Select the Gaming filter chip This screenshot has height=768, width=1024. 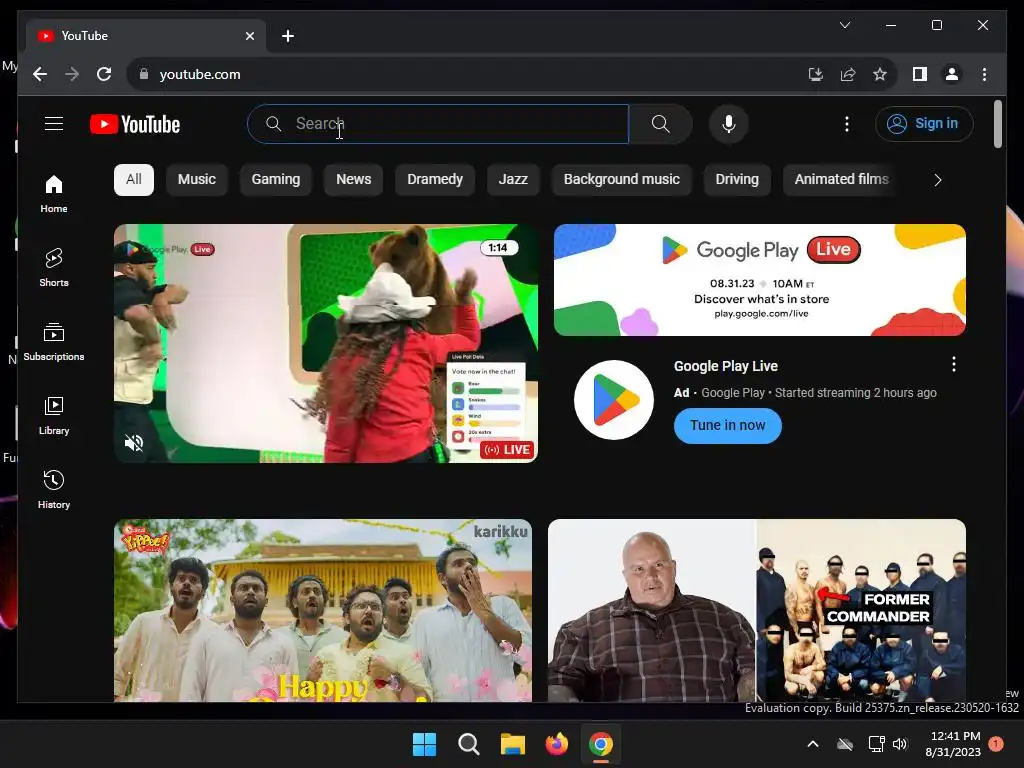(276, 180)
